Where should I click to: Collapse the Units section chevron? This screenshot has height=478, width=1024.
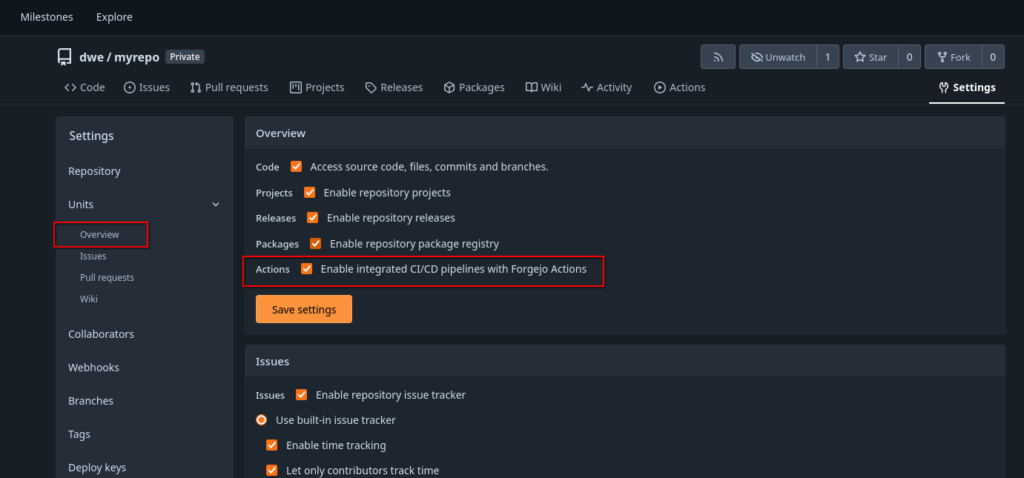tap(216, 205)
